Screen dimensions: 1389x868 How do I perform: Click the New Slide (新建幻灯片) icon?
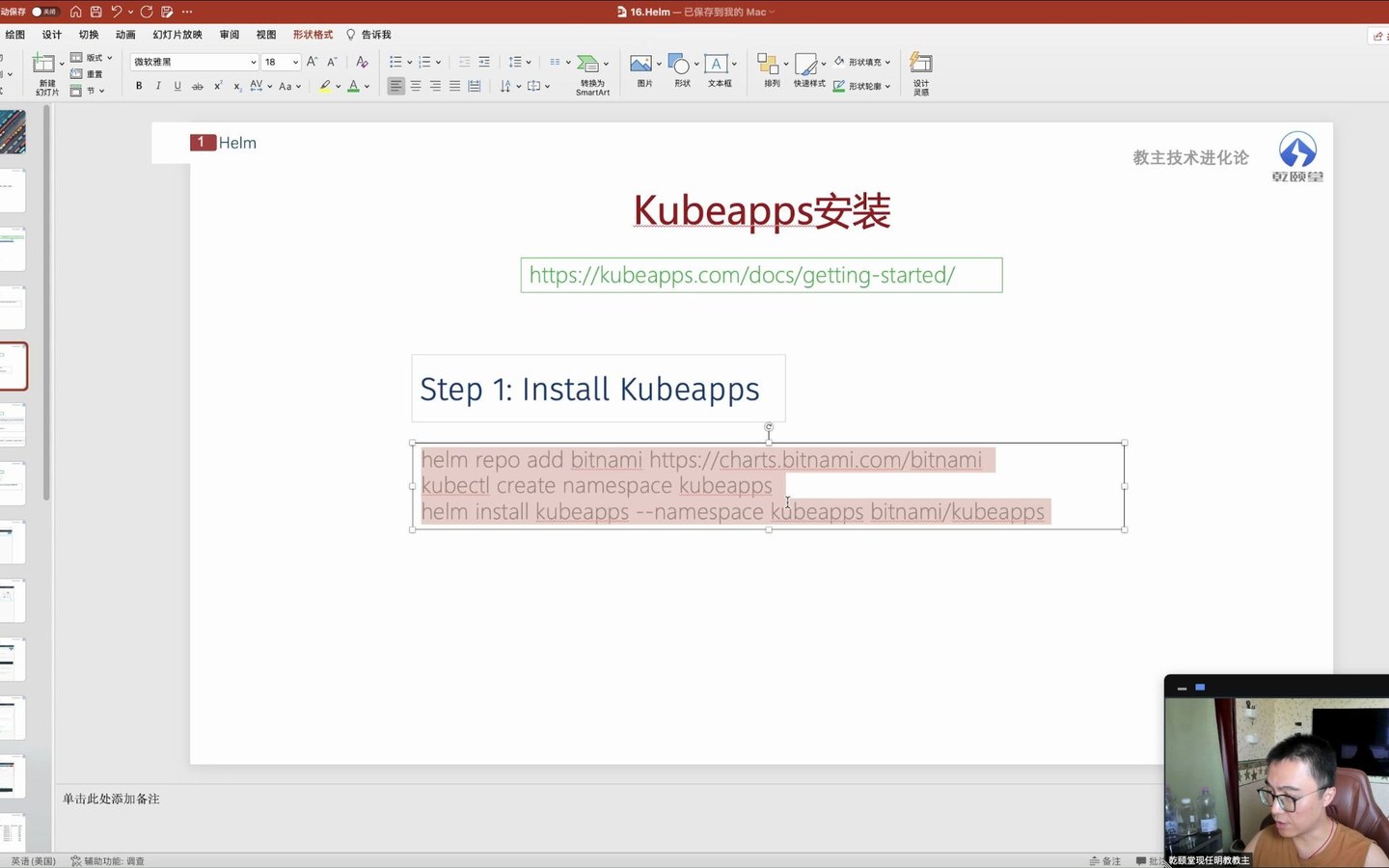coord(44,65)
